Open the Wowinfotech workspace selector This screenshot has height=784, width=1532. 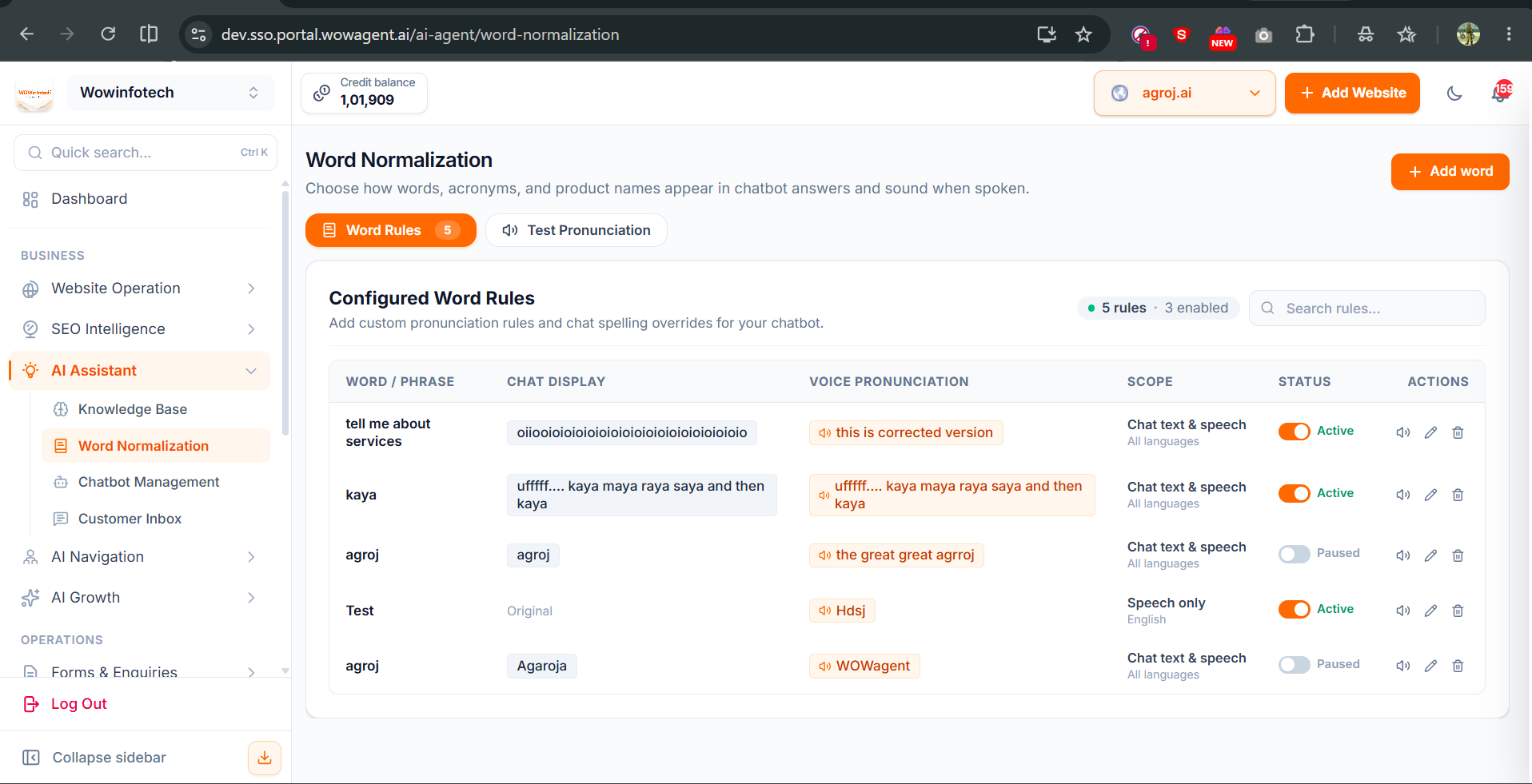coord(170,93)
